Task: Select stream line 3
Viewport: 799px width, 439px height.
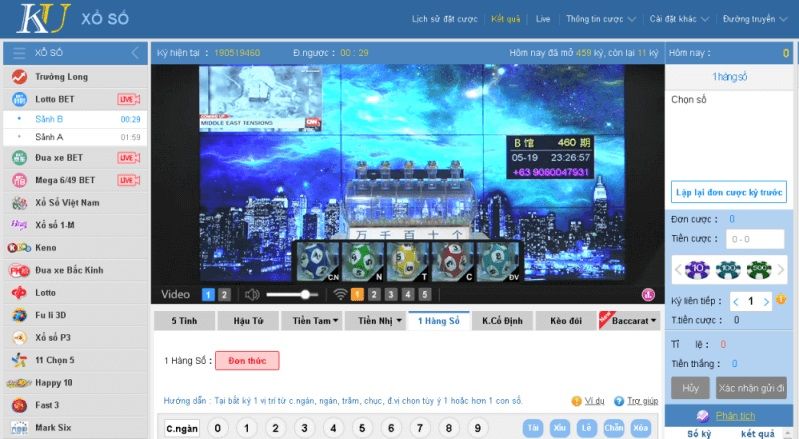Action: click(391, 294)
